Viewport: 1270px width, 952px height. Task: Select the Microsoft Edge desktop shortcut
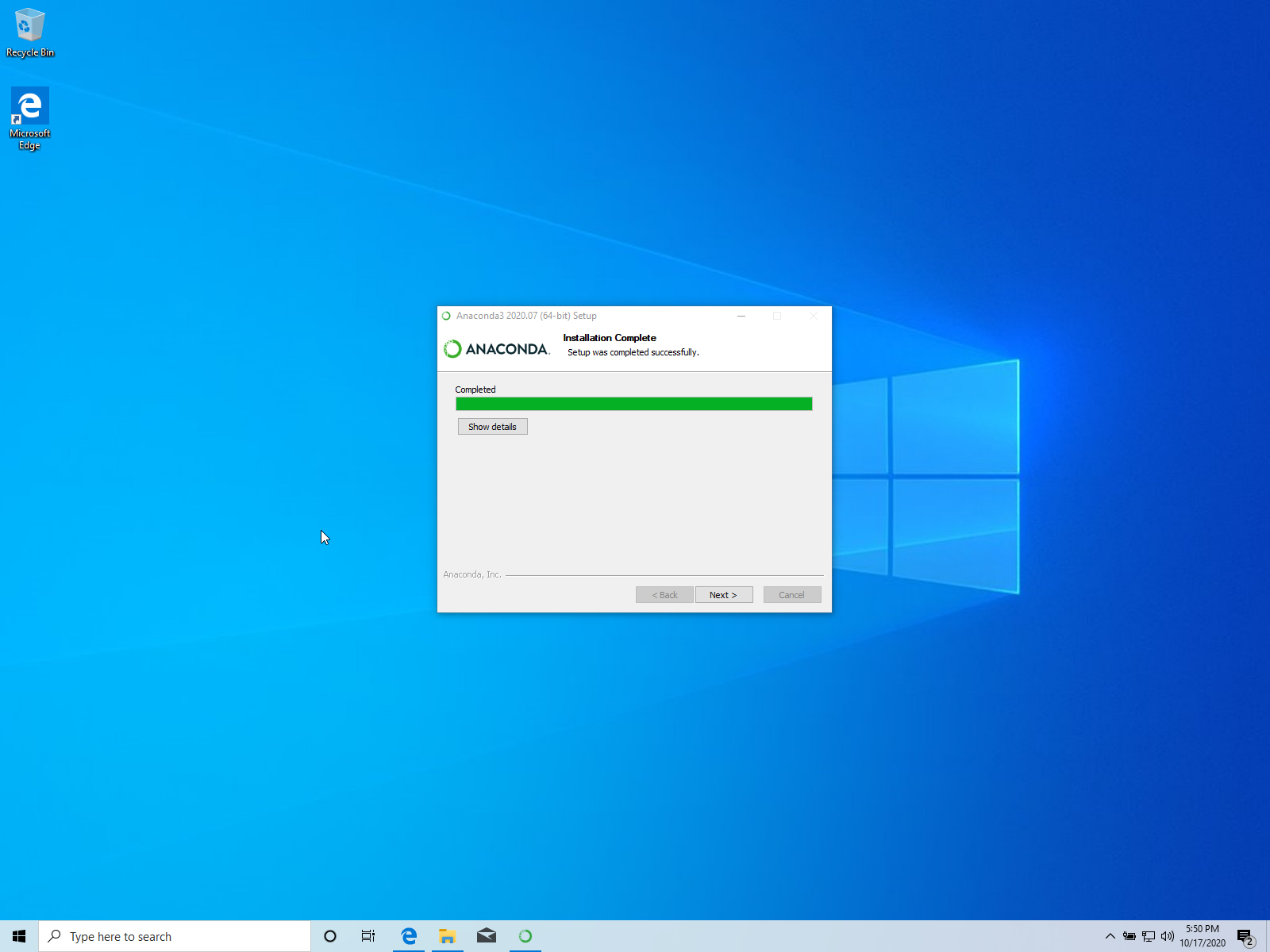coord(29,118)
